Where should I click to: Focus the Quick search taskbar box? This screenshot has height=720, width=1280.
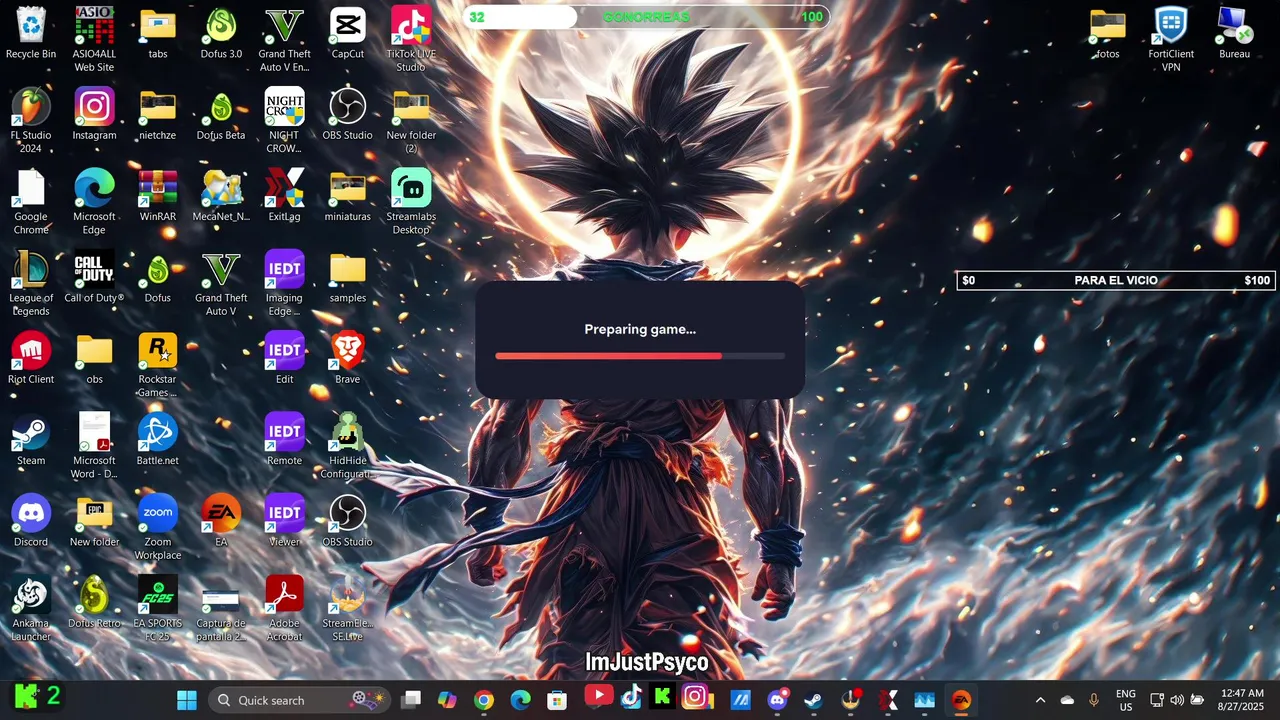[x=300, y=700]
